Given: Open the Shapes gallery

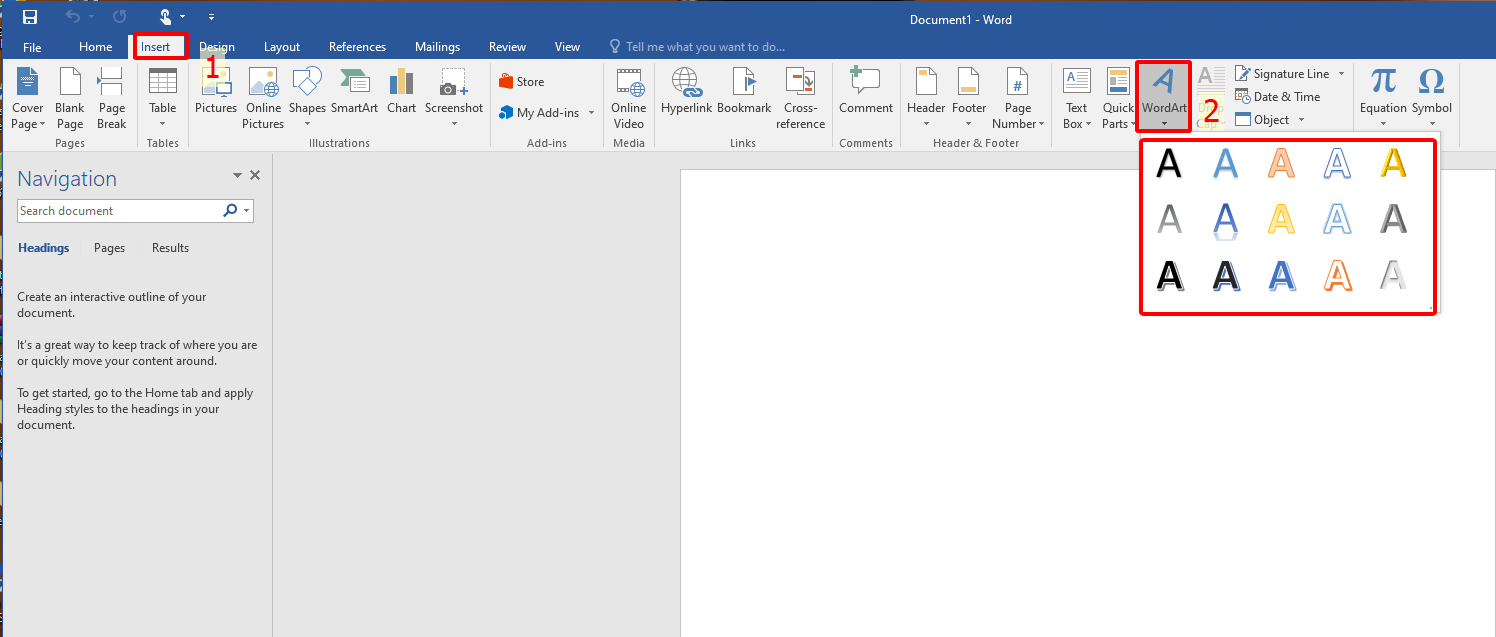Looking at the screenshot, I should (307, 99).
